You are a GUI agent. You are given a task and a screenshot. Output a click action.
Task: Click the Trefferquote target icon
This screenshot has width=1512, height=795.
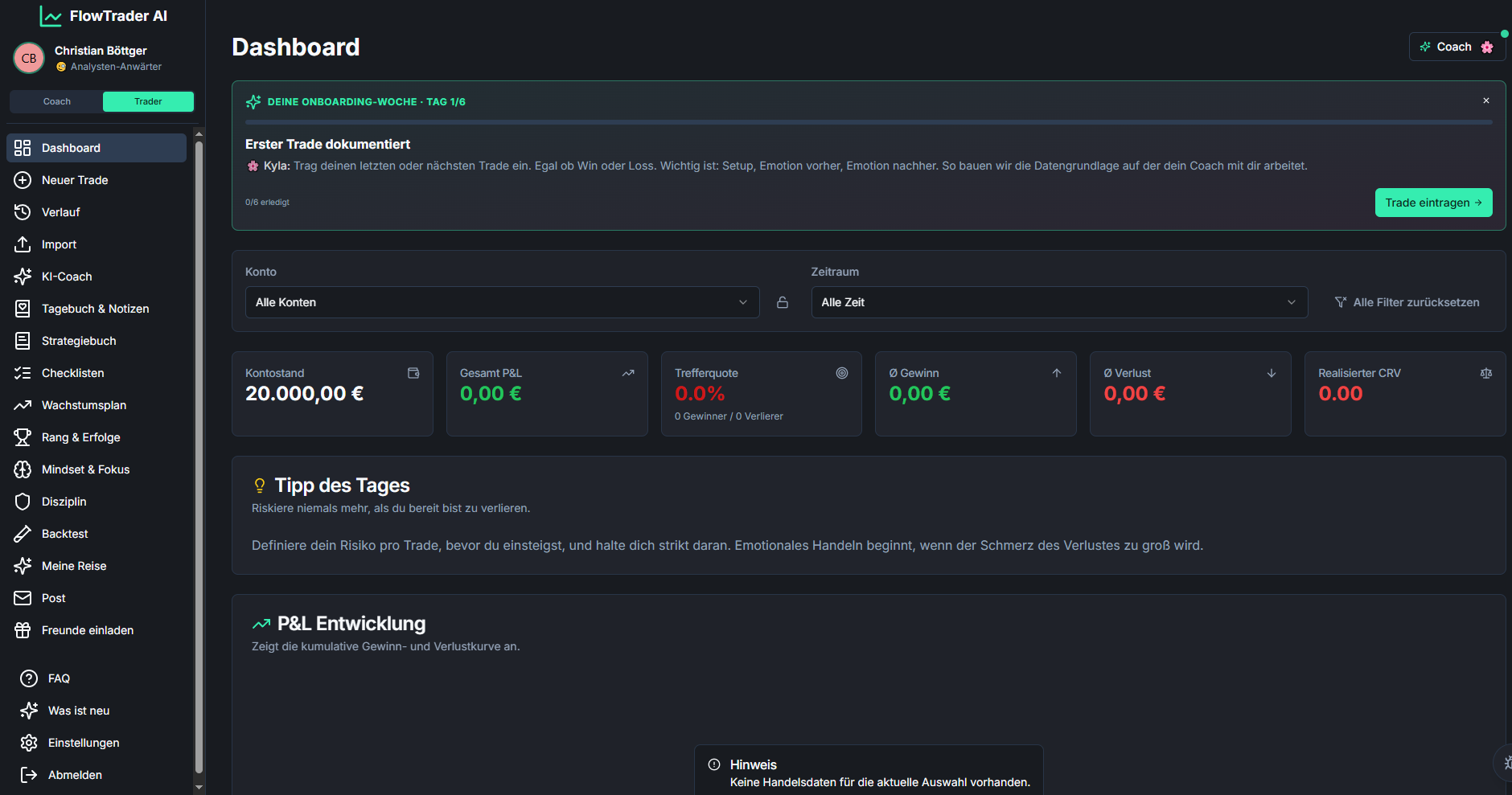point(842,373)
